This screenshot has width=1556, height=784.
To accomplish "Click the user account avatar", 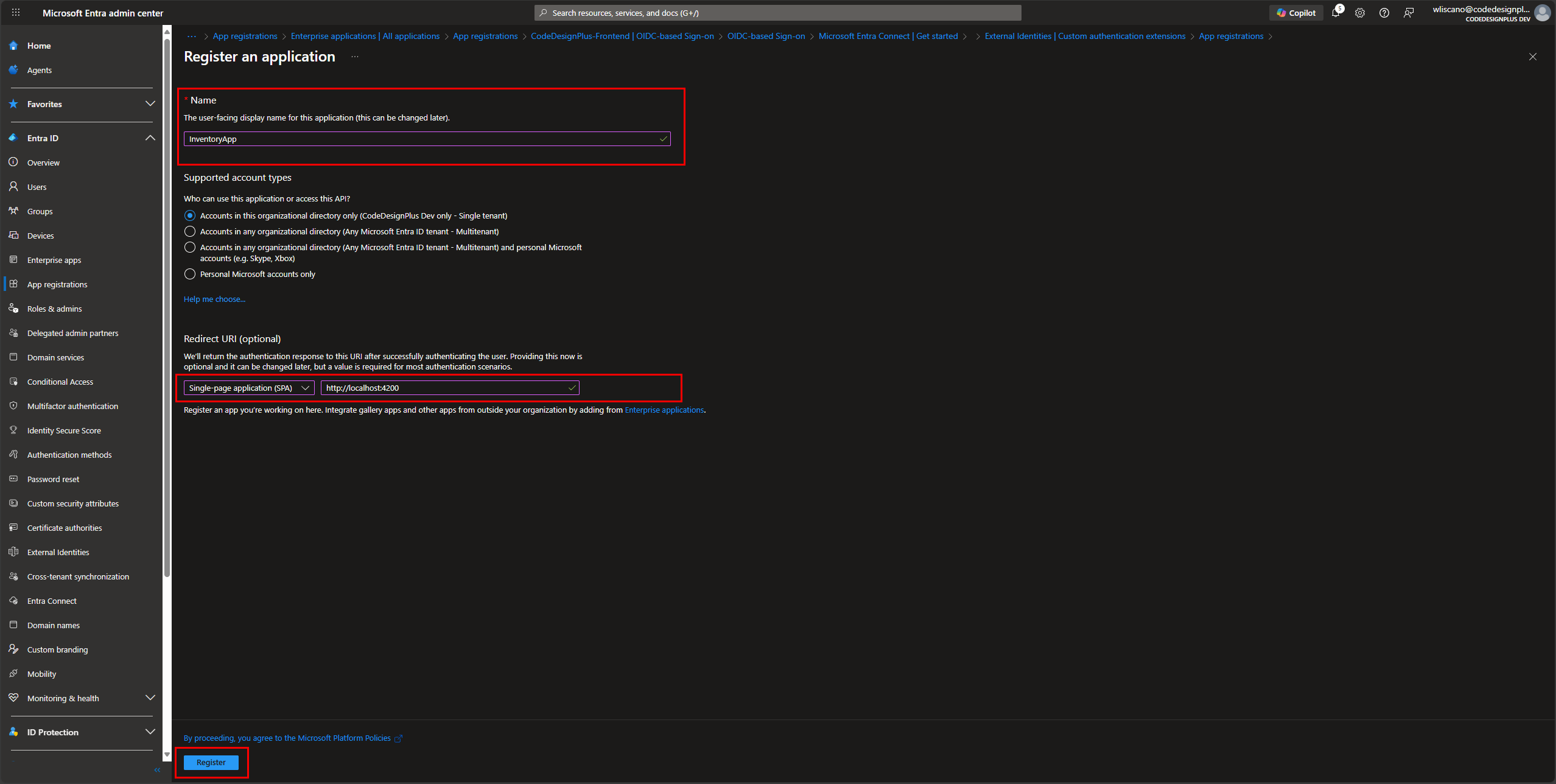I will 1542,13.
